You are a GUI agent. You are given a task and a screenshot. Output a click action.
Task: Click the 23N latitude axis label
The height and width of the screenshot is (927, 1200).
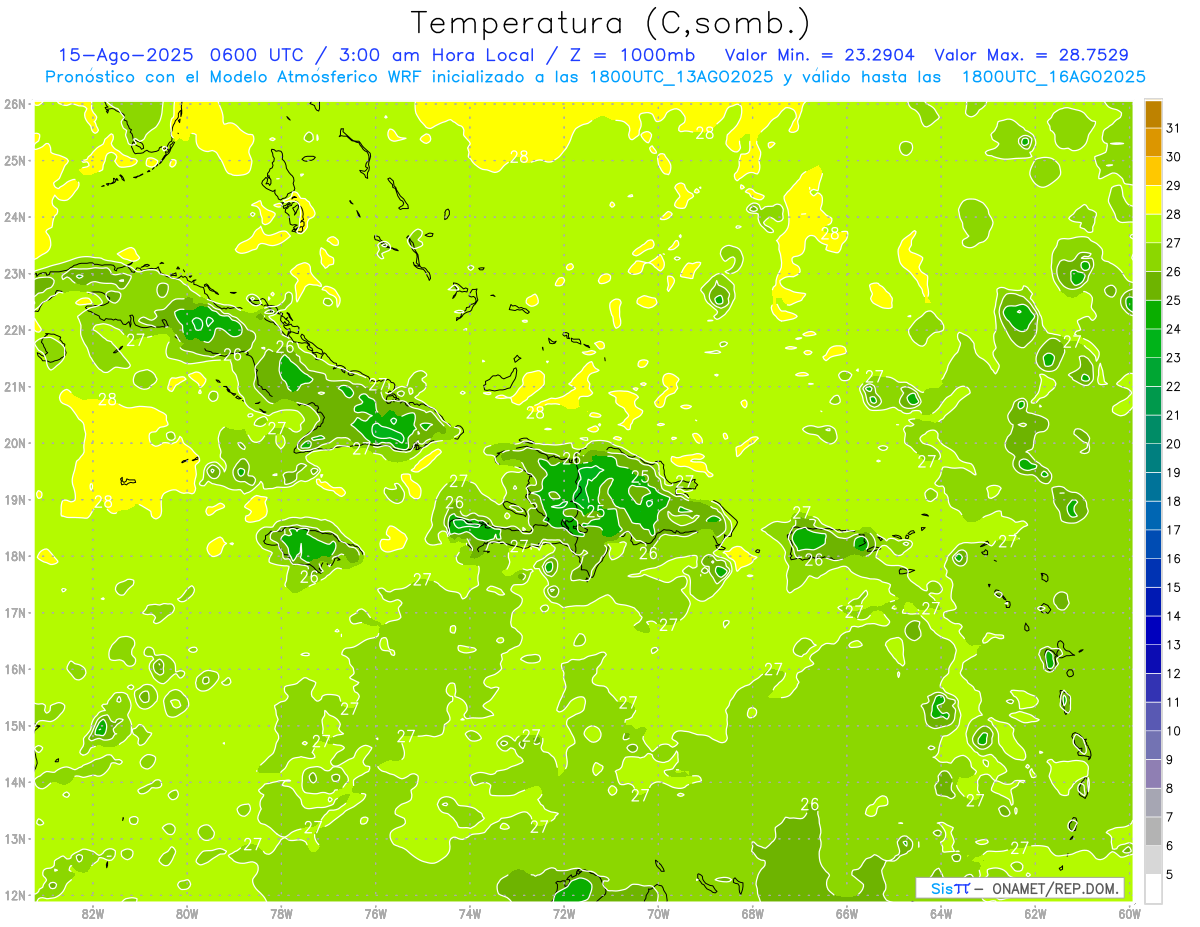(x=14, y=273)
